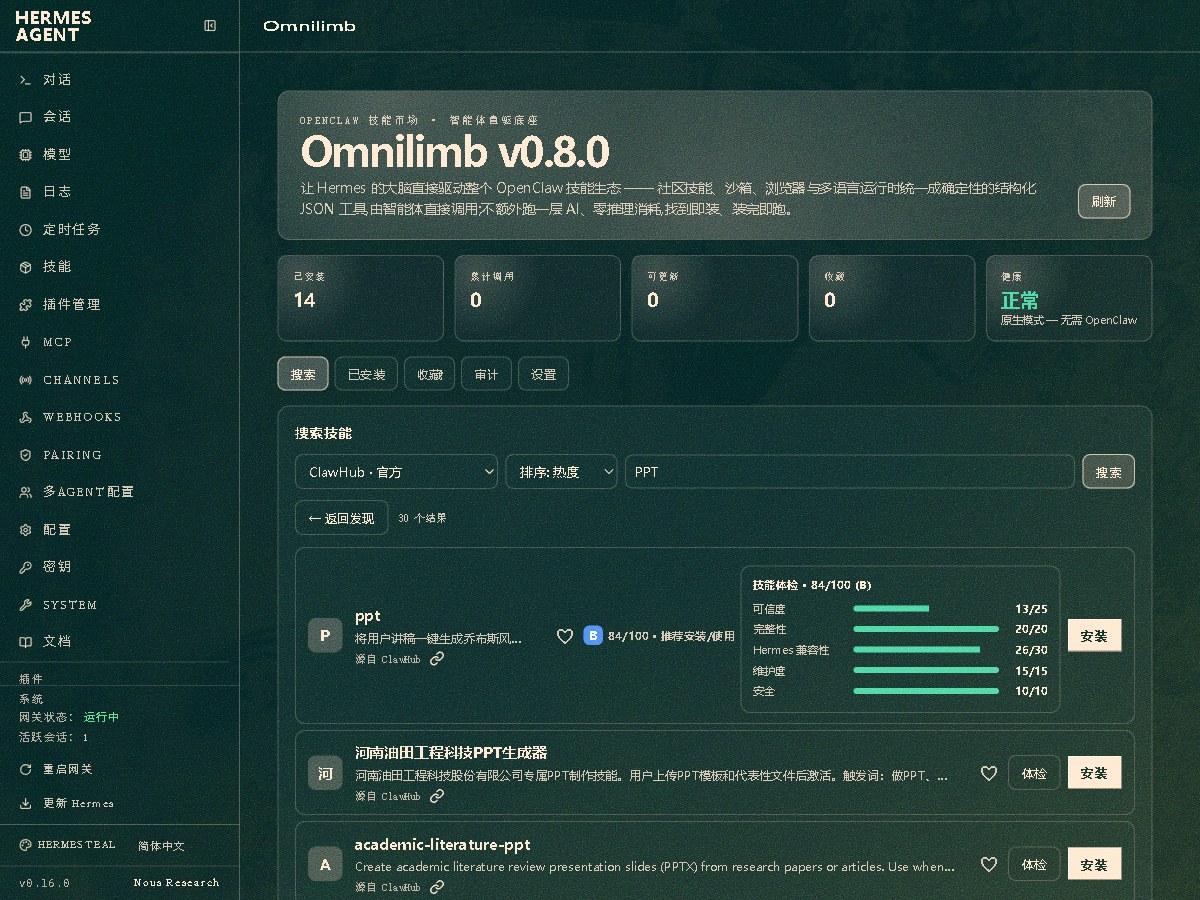
Task: Click the 健康 正常 status card
Action: pos(1069,298)
